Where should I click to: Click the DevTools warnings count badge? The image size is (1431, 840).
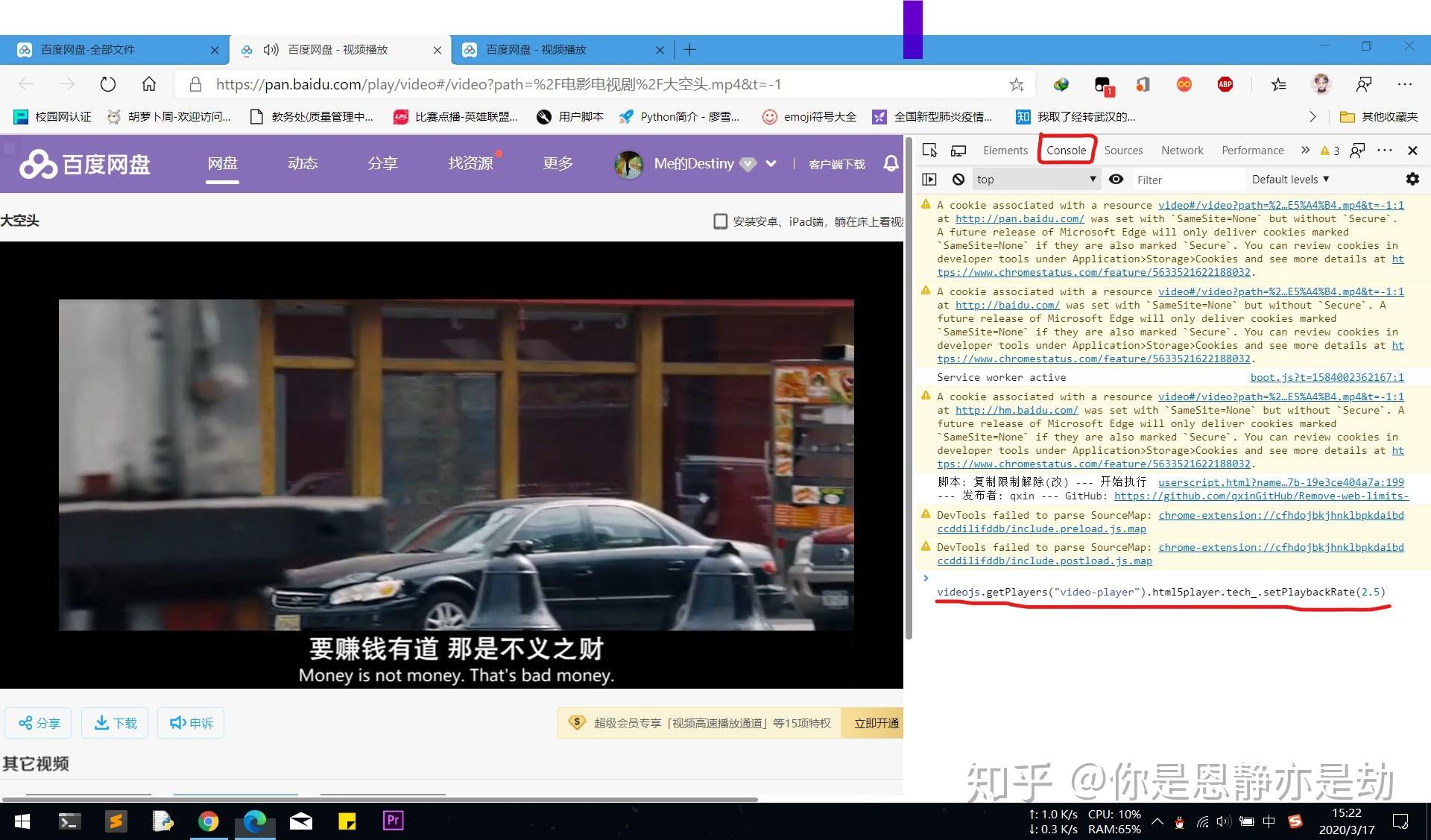[1330, 151]
